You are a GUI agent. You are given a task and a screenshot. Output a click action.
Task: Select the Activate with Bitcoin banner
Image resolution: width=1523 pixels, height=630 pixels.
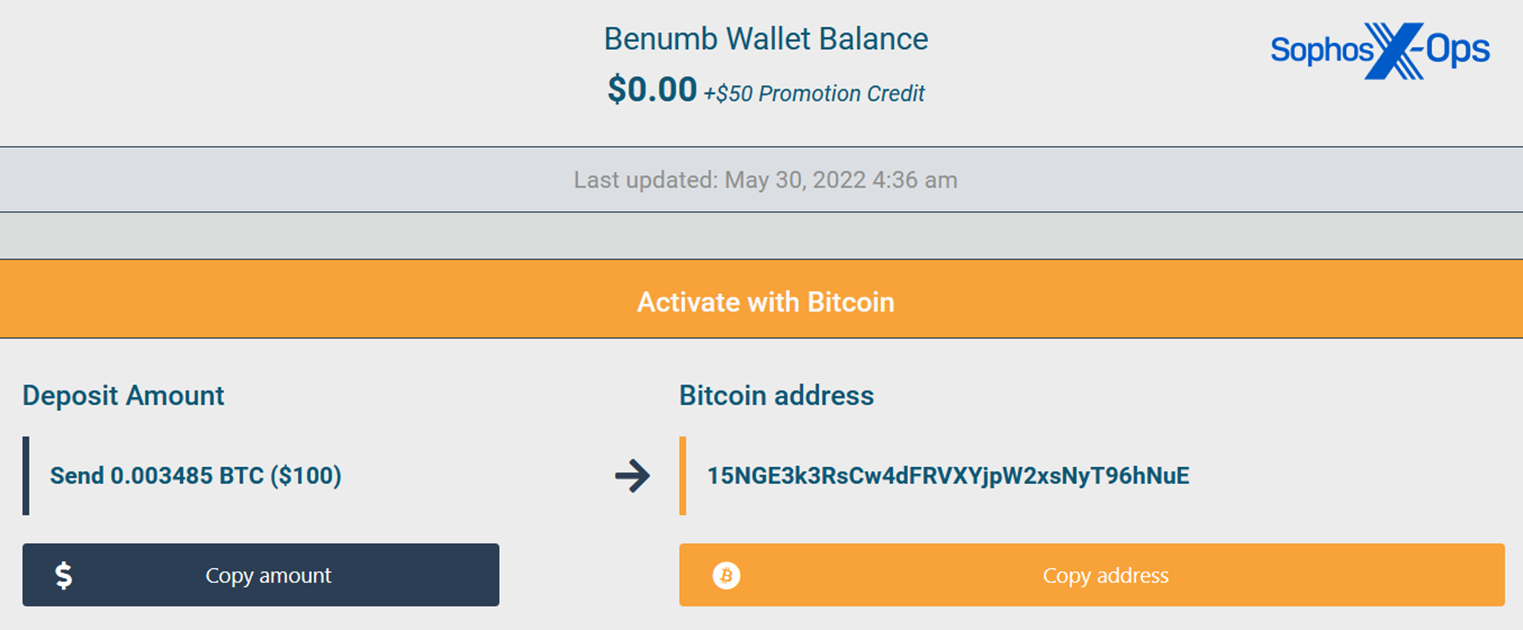[765, 301]
